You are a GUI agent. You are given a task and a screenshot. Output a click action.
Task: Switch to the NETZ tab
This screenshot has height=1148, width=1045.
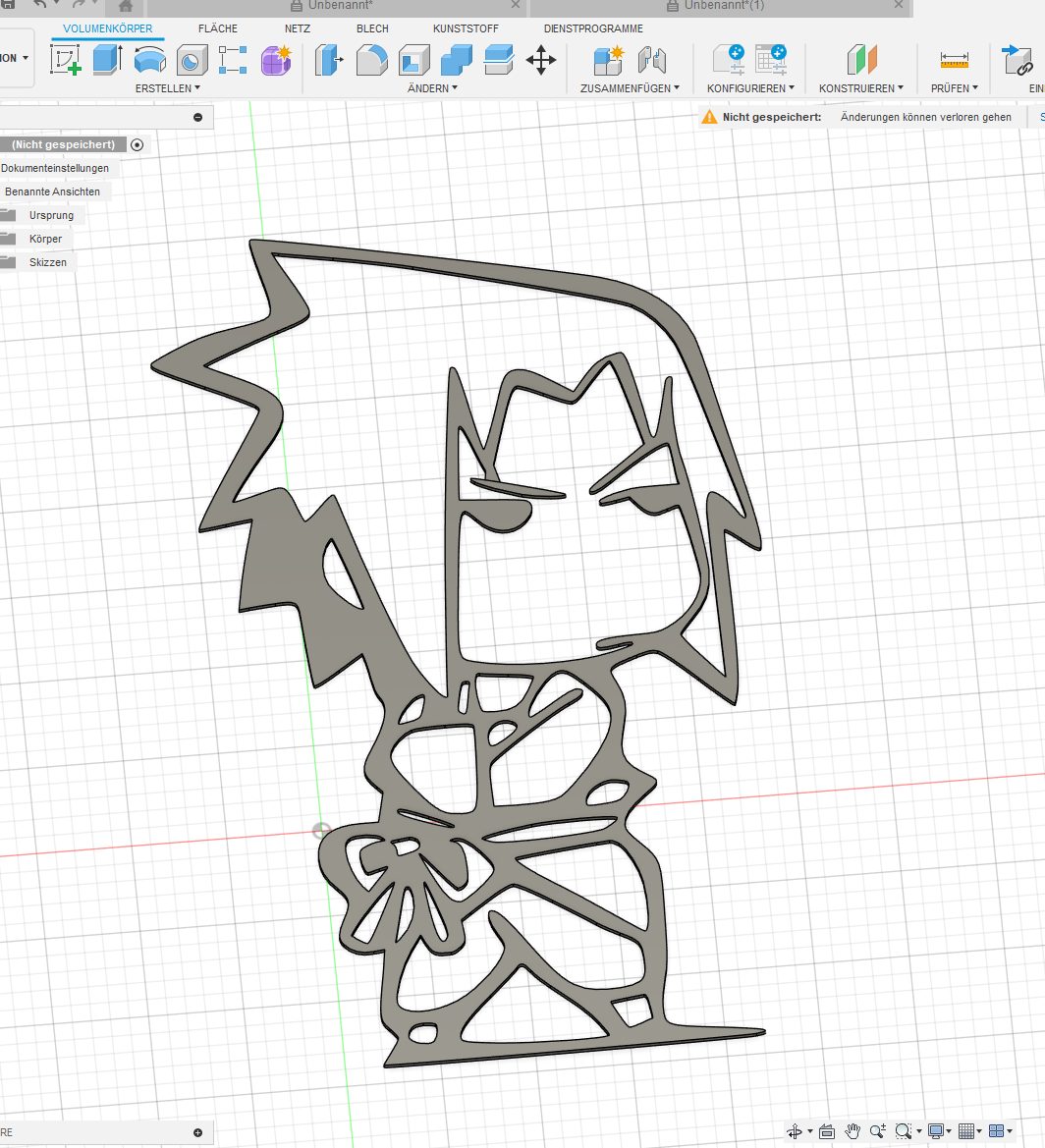(298, 28)
